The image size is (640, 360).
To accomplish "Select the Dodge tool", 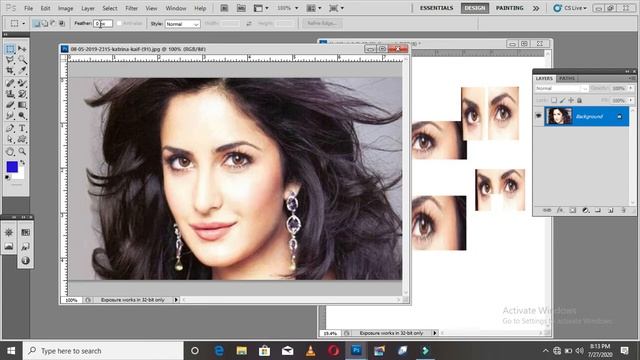I will pyautogui.click(x=22, y=116).
